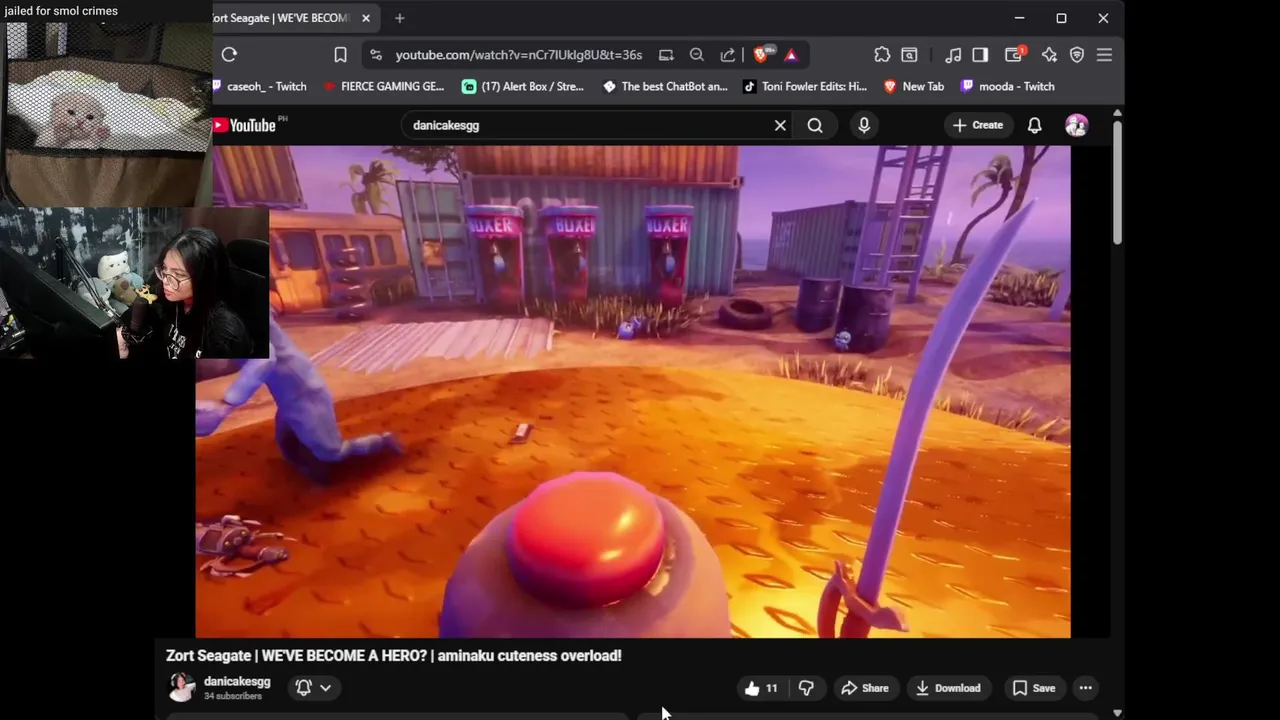The height and width of the screenshot is (720, 1280).
Task: Click the scrollbar up arrow
Action: pyautogui.click(x=1117, y=112)
